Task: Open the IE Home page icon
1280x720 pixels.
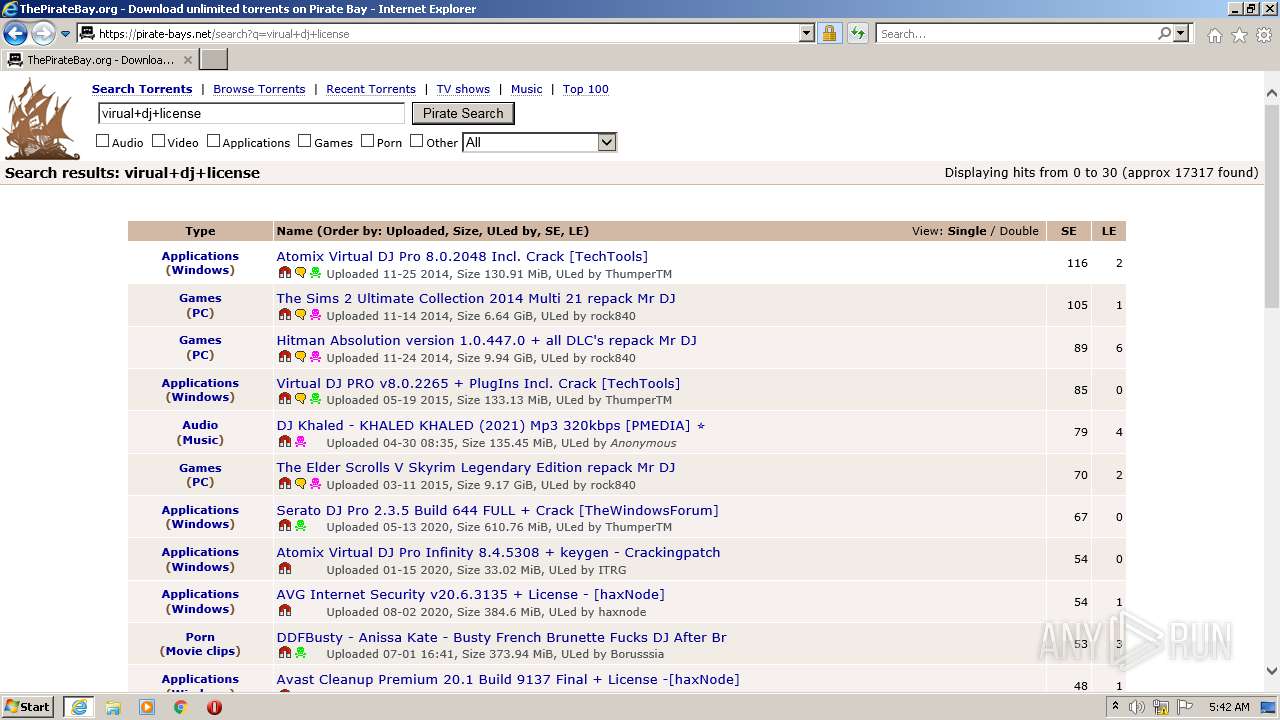Action: click(x=1214, y=35)
